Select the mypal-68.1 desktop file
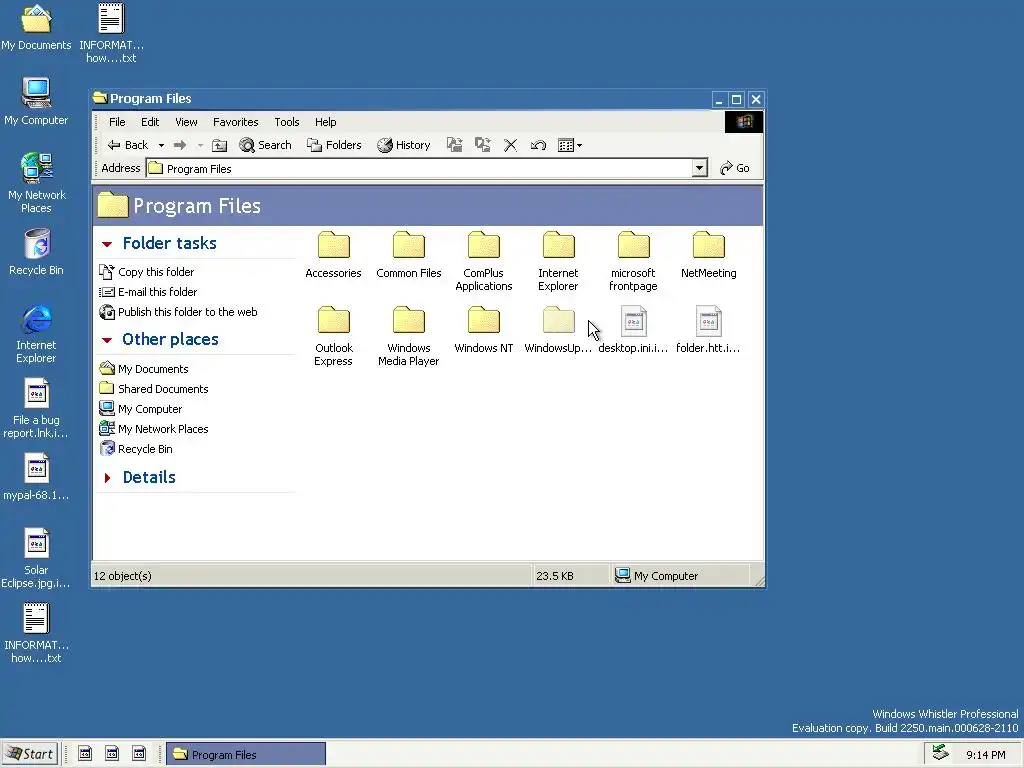The height and width of the screenshot is (768, 1024). [36, 477]
